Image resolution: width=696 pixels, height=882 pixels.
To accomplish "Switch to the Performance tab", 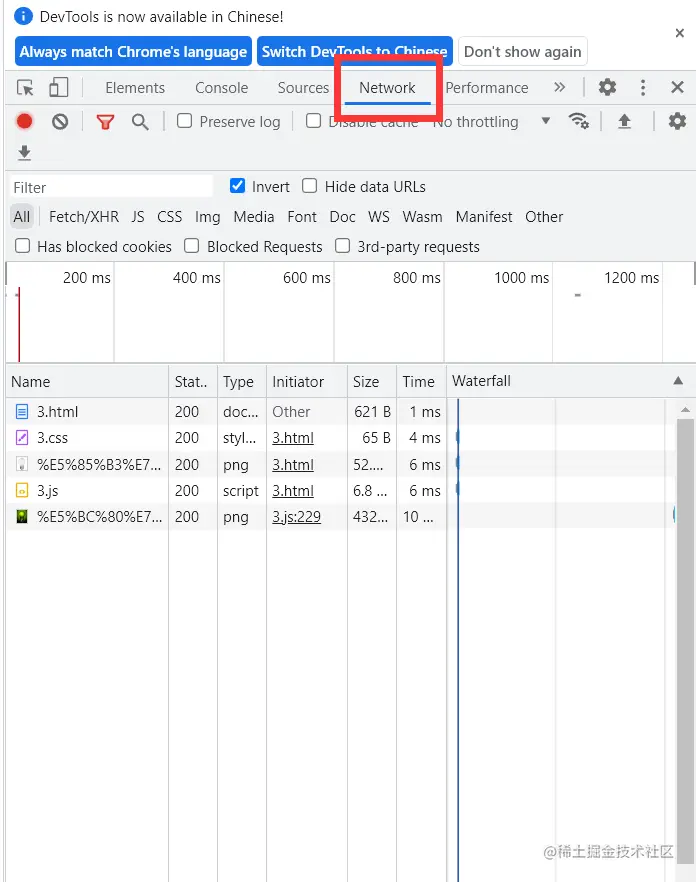I will point(487,88).
